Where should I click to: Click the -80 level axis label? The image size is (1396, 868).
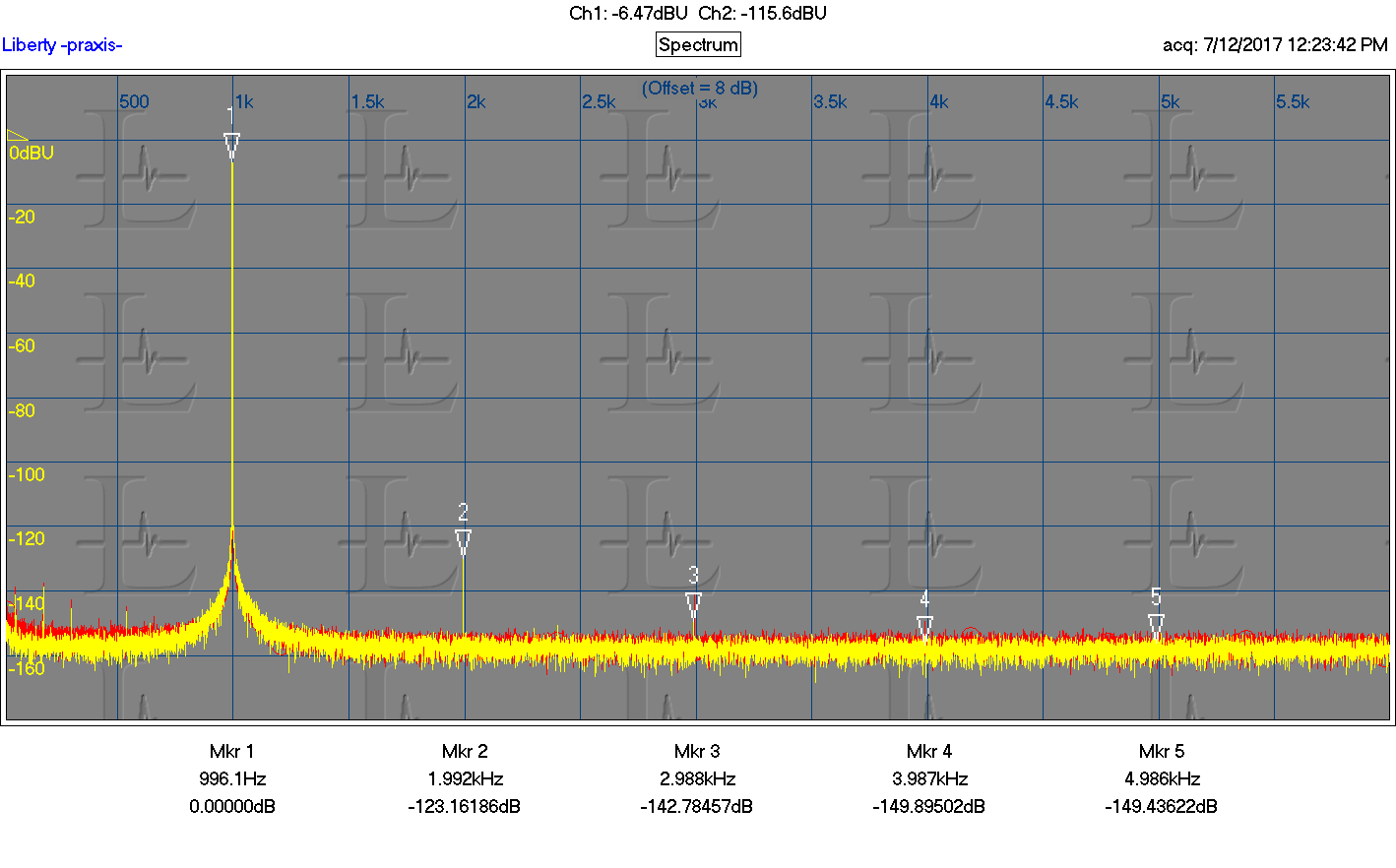coord(22,410)
